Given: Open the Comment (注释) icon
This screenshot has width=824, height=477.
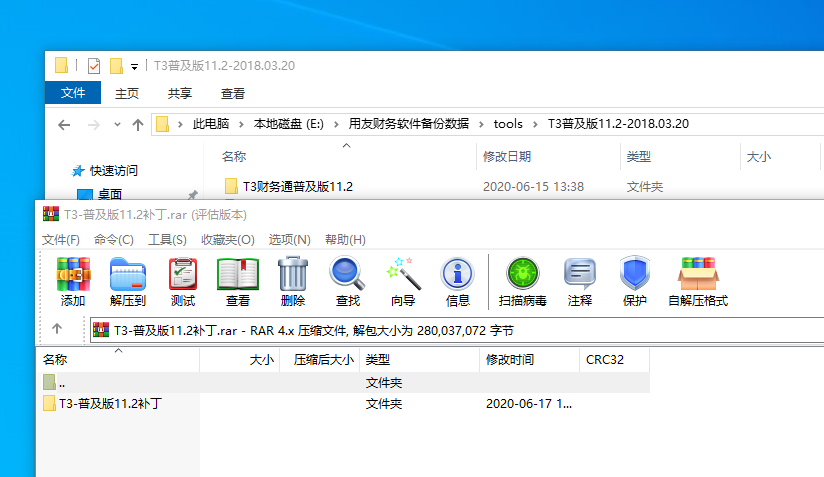Looking at the screenshot, I should [580, 274].
